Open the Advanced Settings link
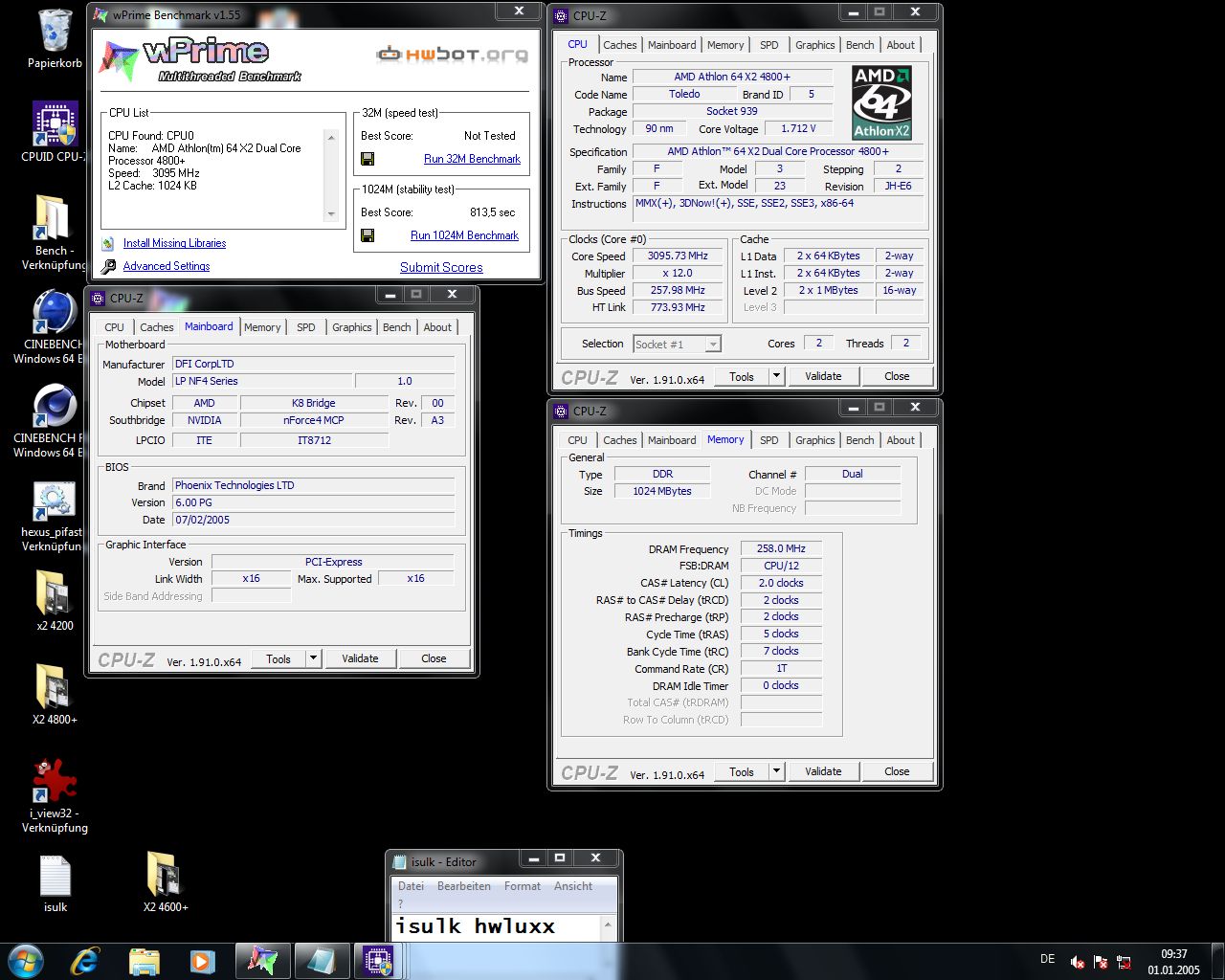The height and width of the screenshot is (980, 1225). click(167, 266)
